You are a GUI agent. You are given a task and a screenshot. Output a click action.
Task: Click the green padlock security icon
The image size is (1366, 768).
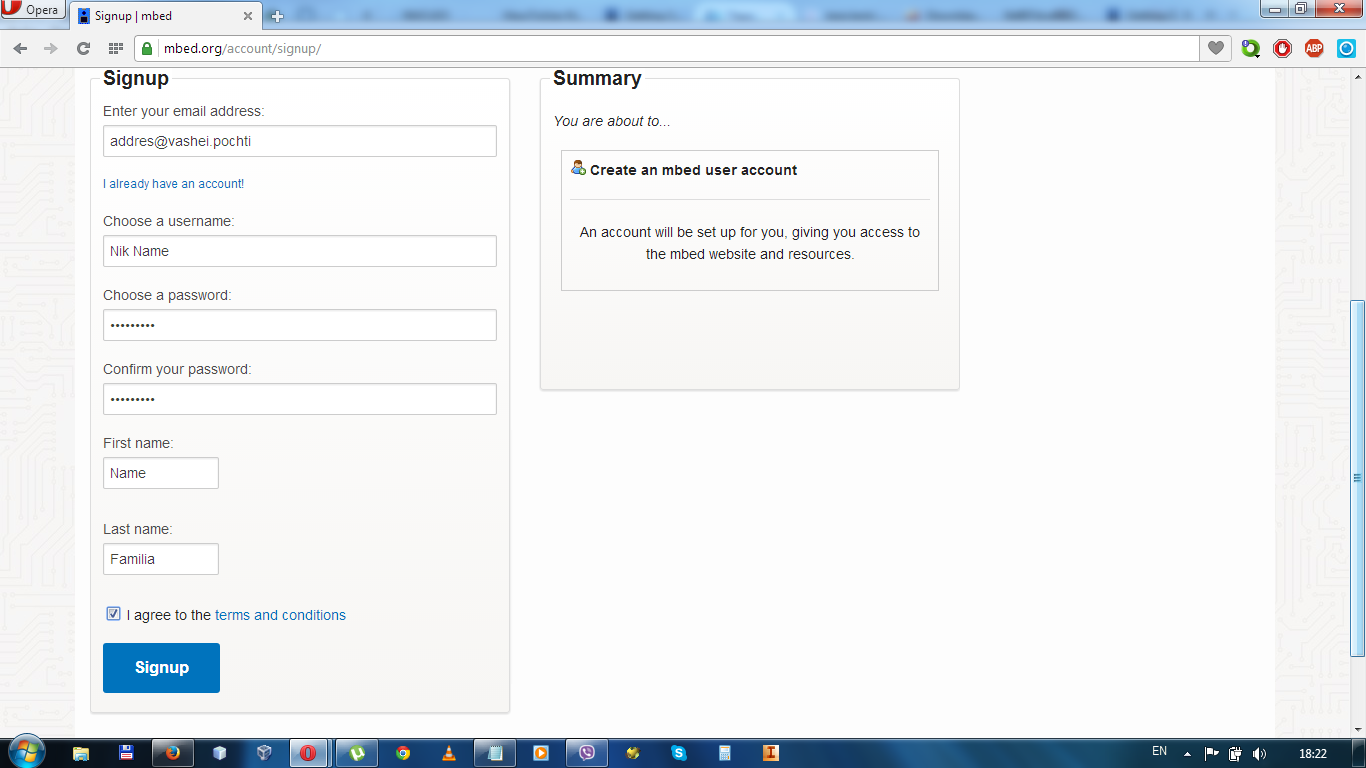coord(147,48)
